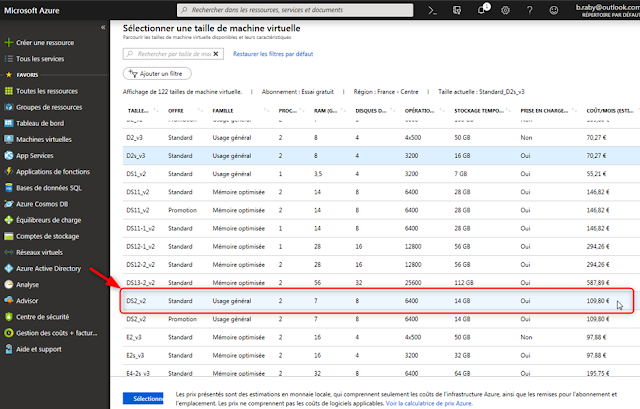
Task: Focus the global Azure search box
Action: (x=295, y=10)
